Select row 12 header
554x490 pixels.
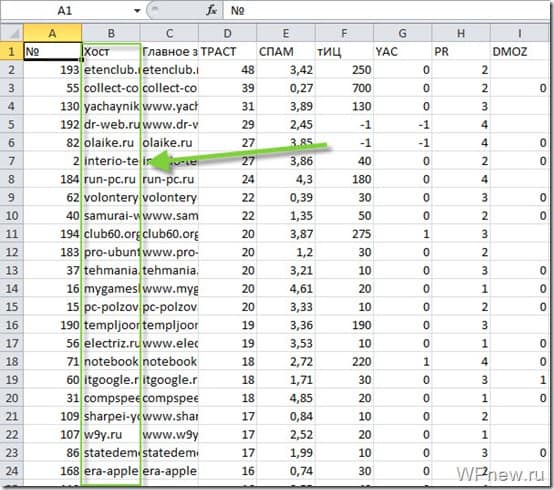12,252
